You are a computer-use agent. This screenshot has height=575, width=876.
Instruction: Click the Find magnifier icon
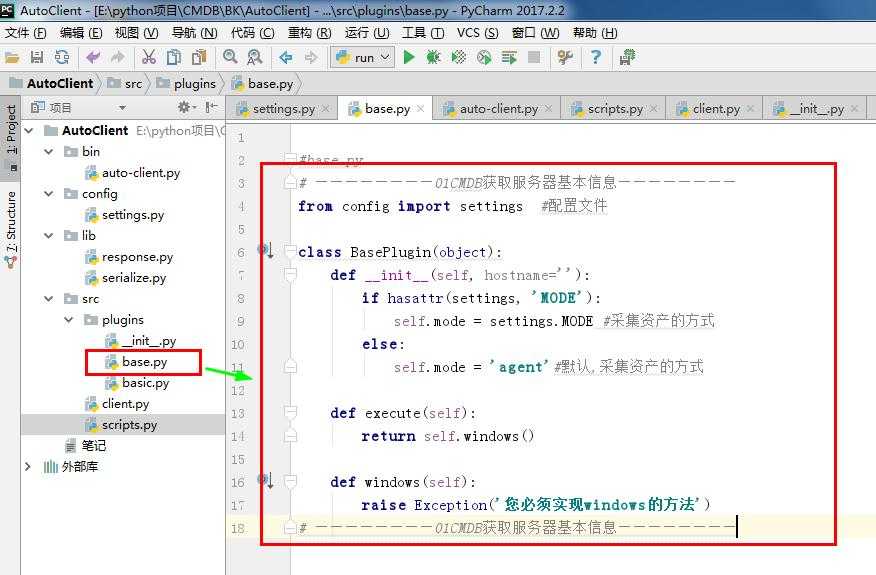(x=230, y=57)
